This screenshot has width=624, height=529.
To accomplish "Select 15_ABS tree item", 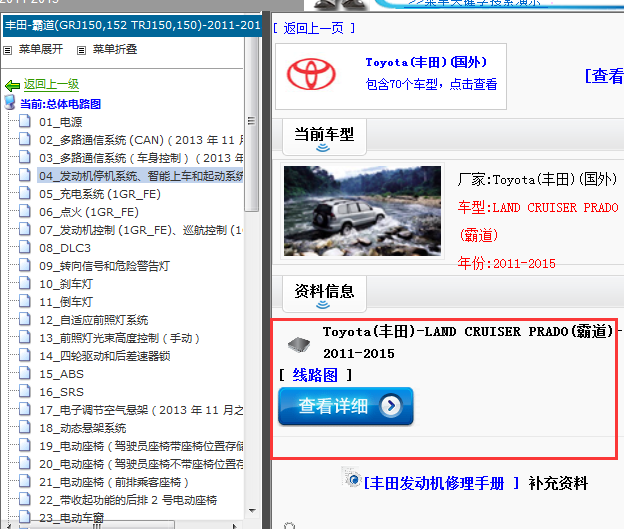I will click(x=61, y=374).
